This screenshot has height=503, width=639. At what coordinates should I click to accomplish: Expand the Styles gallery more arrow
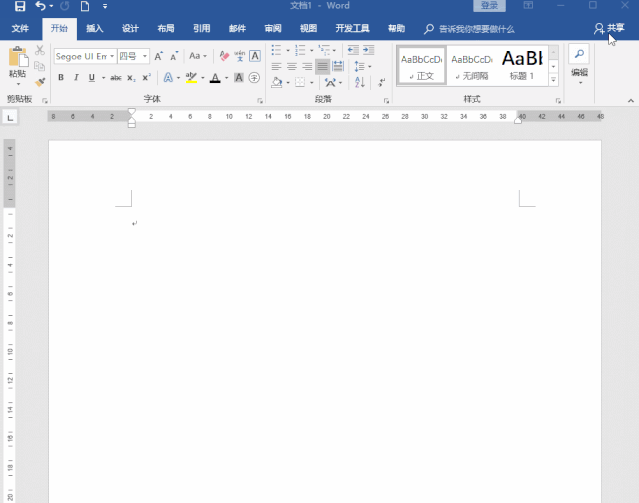tap(555, 80)
